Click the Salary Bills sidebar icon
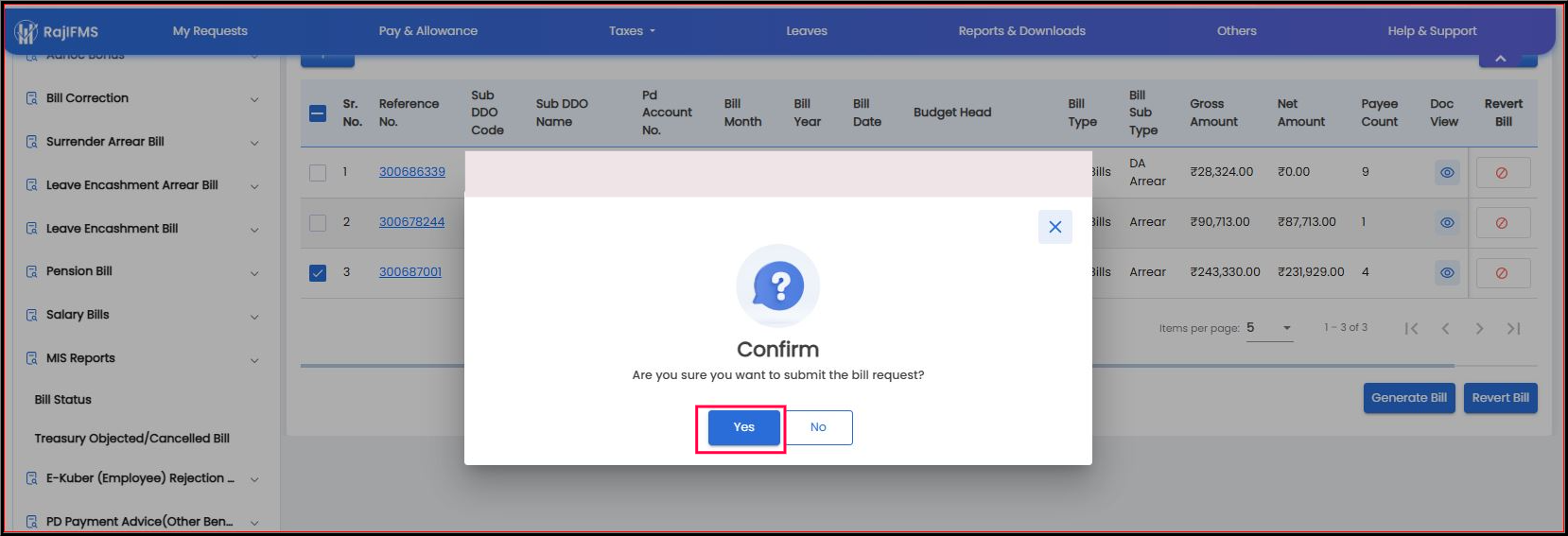1568x536 pixels. click(31, 315)
